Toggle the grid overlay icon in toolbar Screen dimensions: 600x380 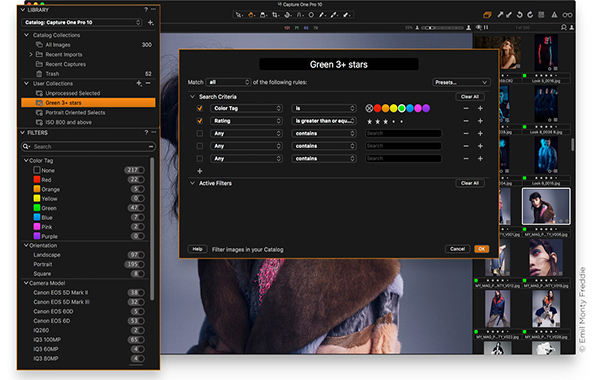coord(541,15)
